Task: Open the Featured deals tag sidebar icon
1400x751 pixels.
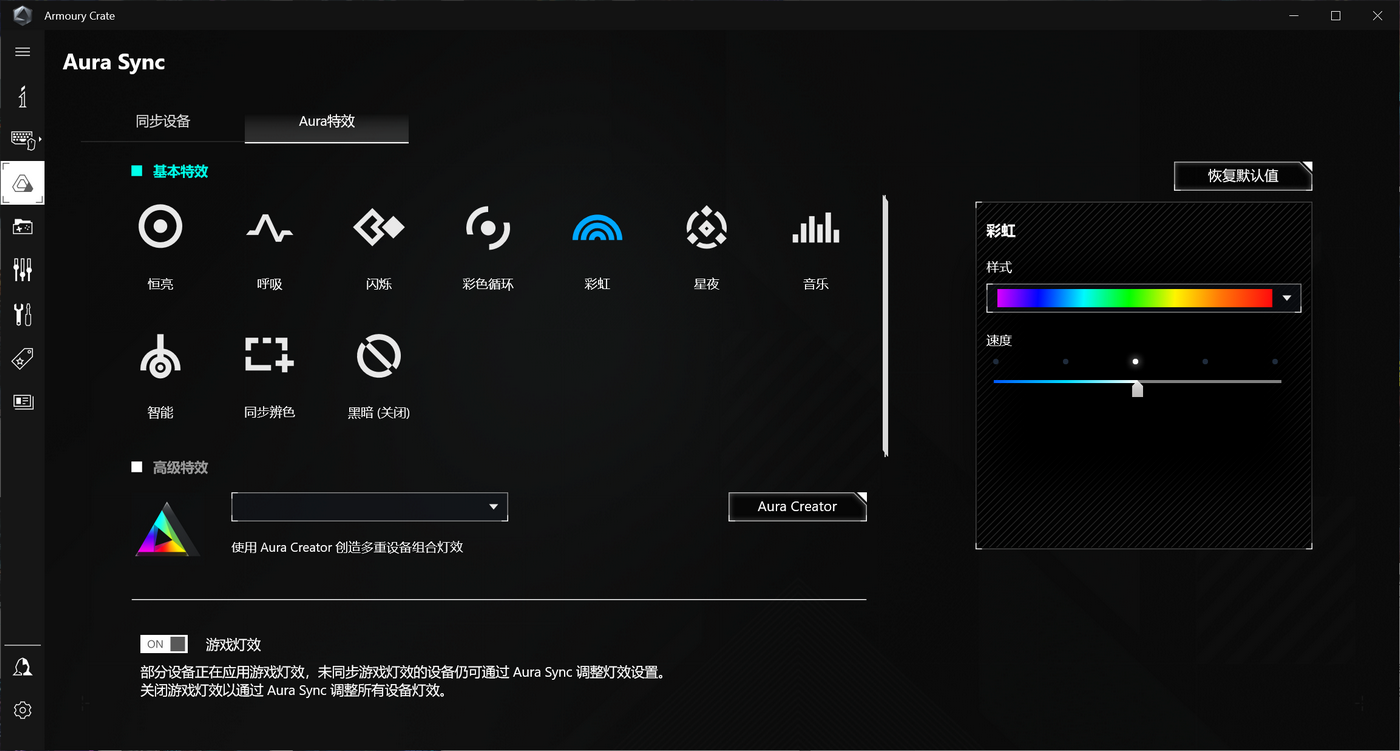Action: (23, 358)
